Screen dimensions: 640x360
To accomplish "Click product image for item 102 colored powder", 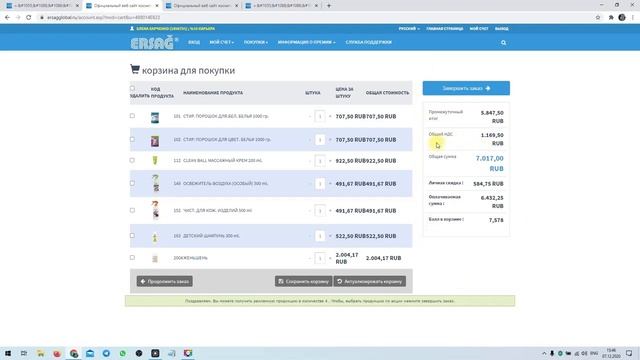I will coord(155,141).
